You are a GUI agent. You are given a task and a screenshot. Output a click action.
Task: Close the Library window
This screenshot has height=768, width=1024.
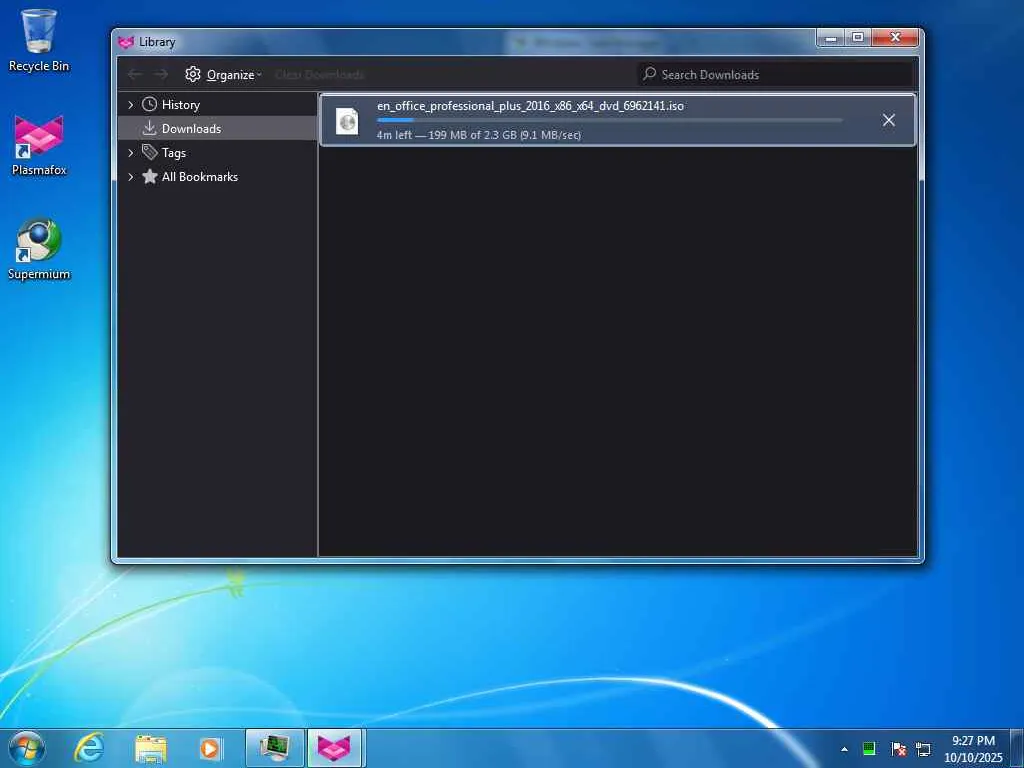point(895,38)
